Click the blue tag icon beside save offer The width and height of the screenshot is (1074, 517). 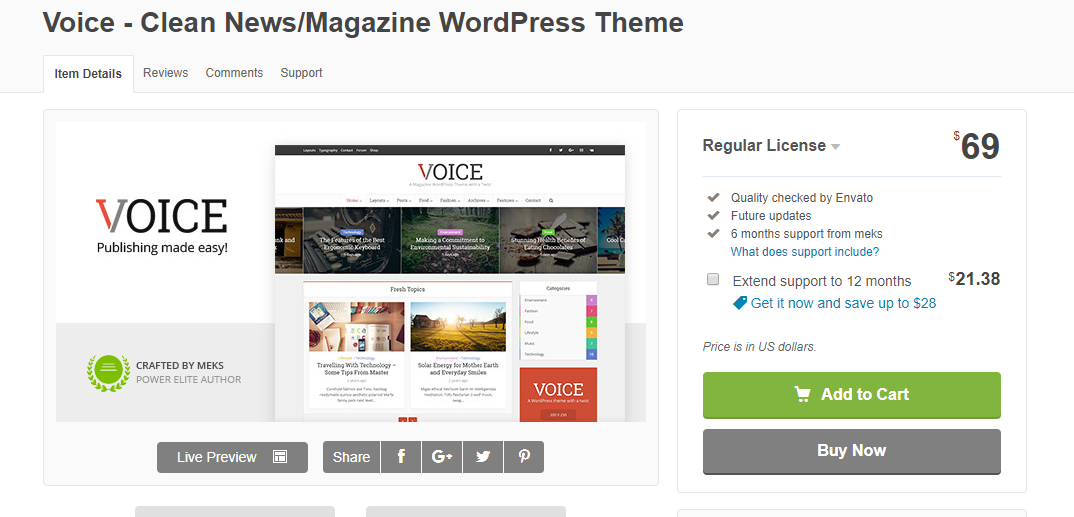[x=740, y=303]
